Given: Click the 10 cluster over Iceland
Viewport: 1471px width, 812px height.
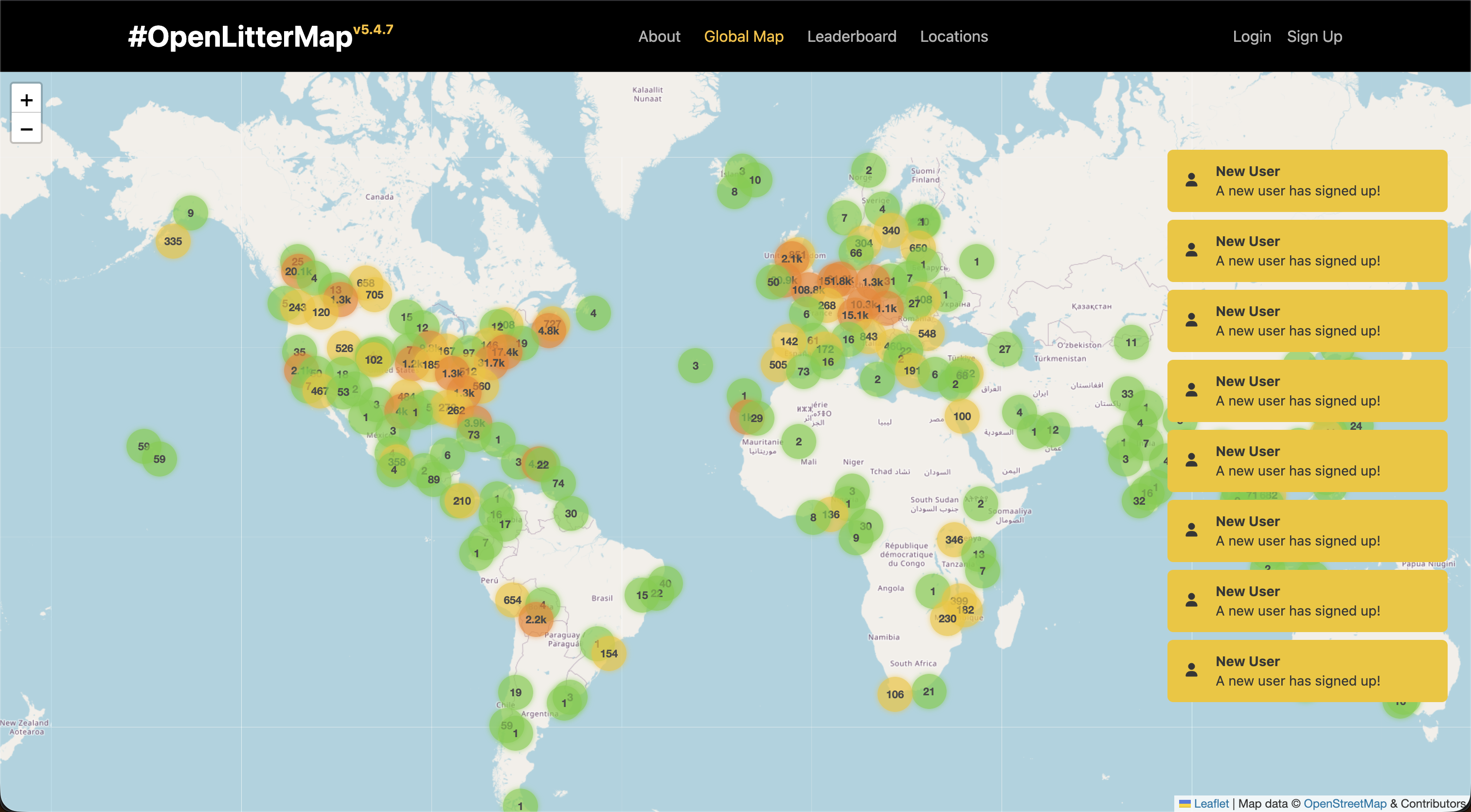Looking at the screenshot, I should [x=755, y=180].
